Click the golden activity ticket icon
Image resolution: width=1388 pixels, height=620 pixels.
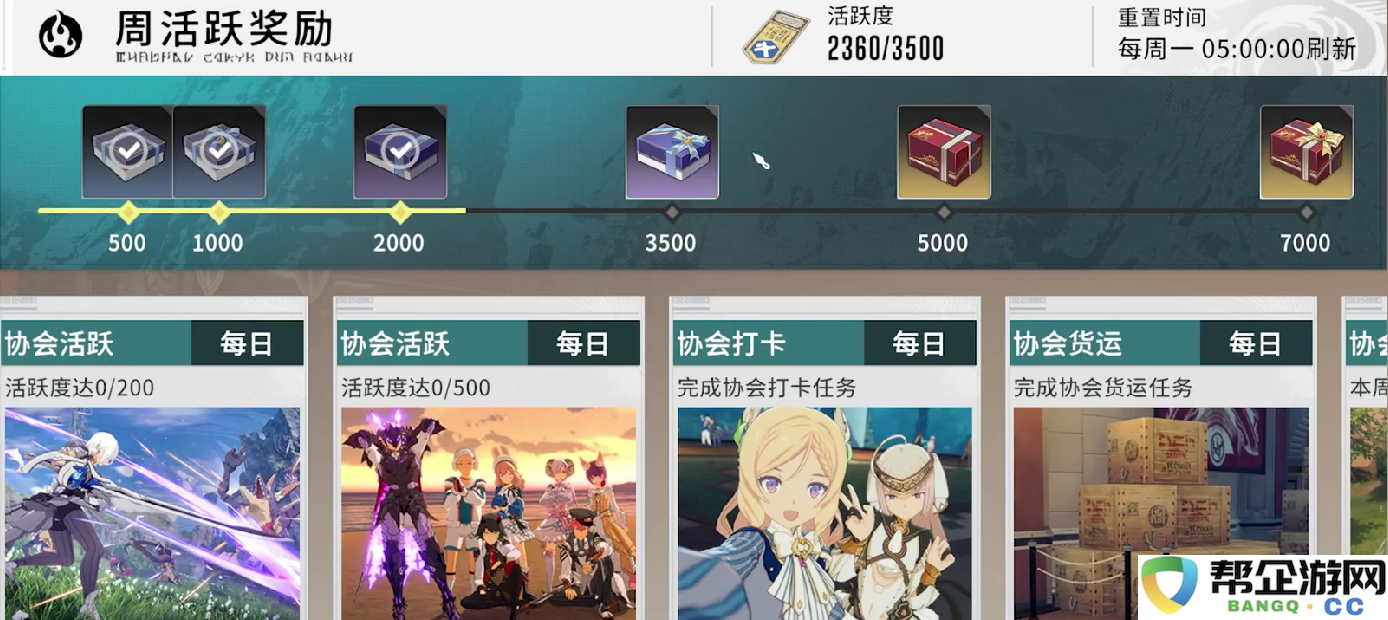[x=775, y=37]
